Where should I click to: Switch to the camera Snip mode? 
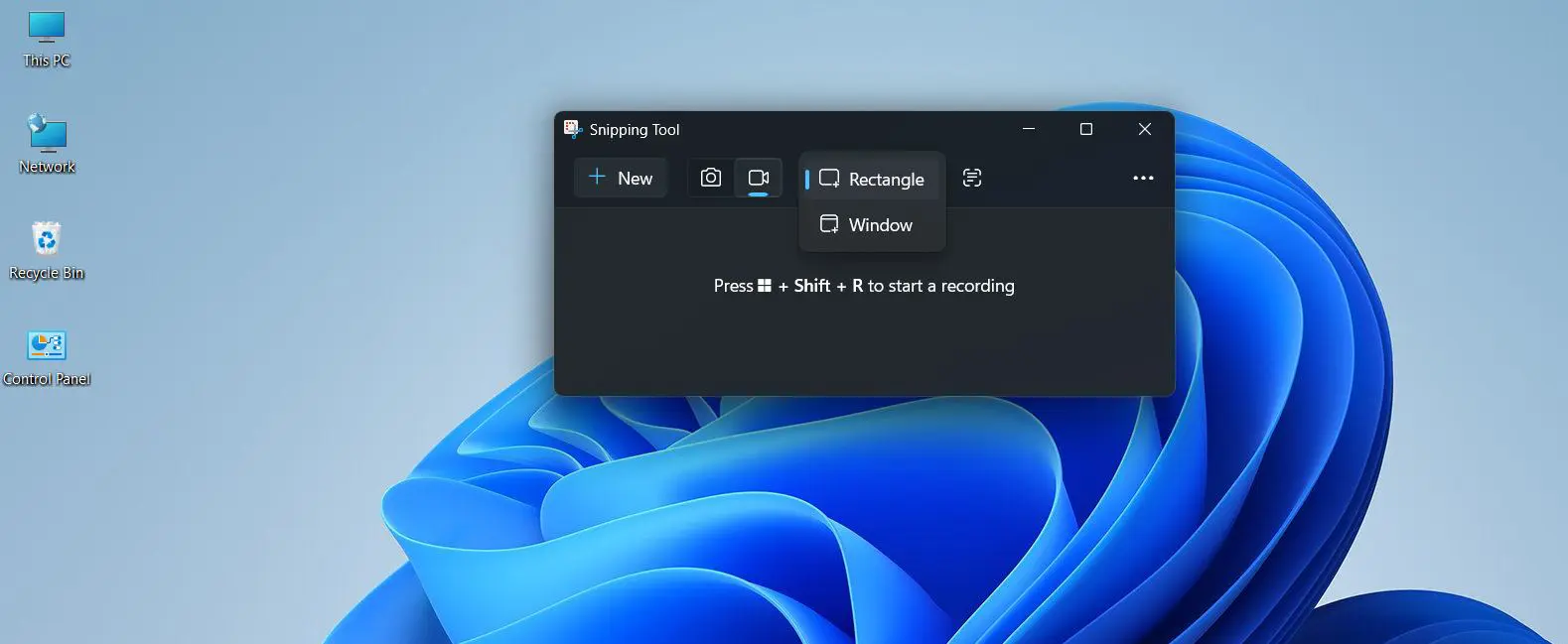point(711,178)
